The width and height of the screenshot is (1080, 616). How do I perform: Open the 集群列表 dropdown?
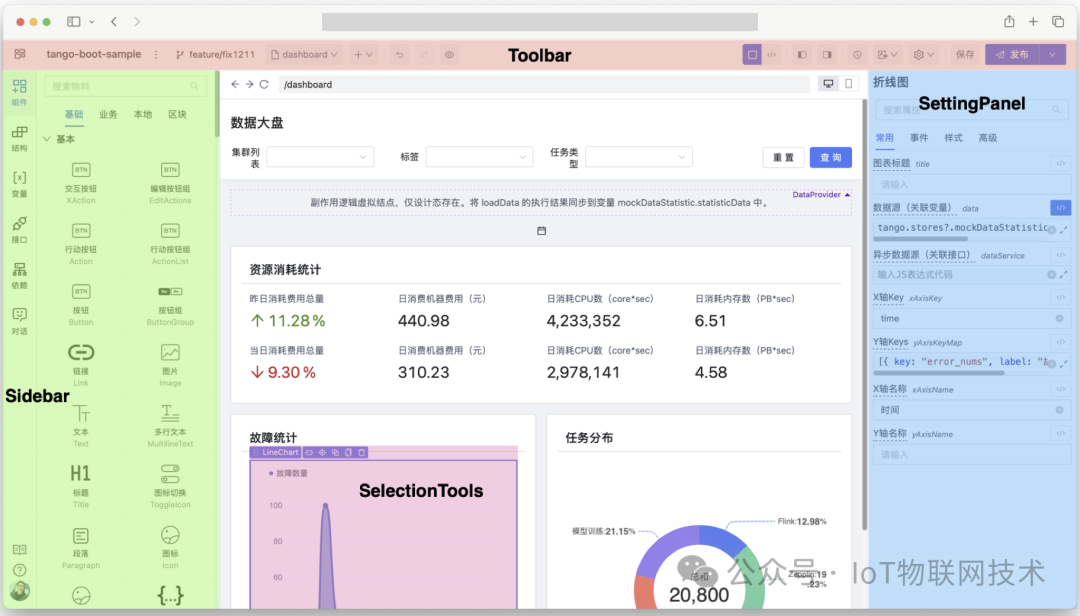(320, 157)
